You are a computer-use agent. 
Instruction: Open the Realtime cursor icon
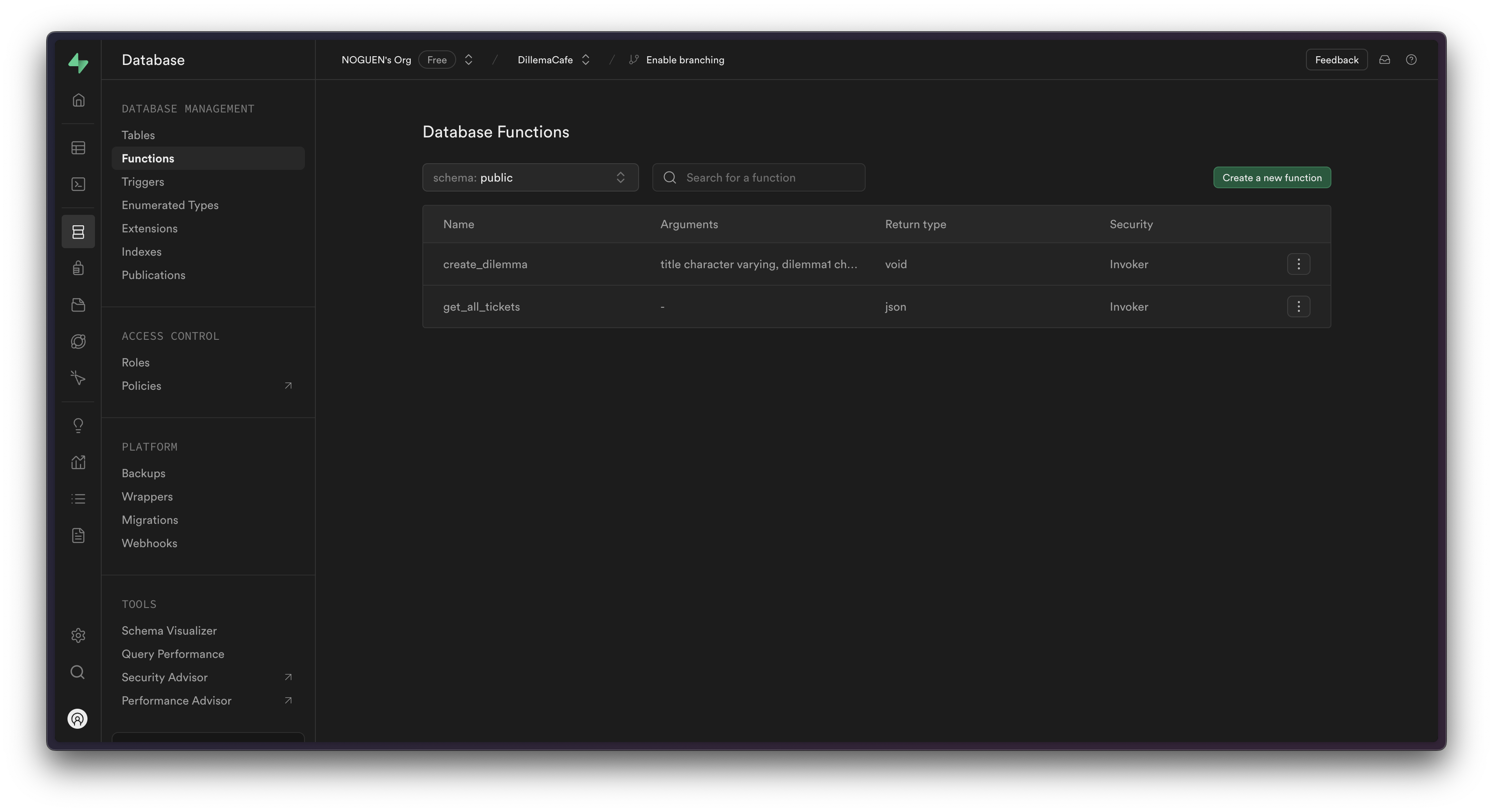[x=78, y=378]
